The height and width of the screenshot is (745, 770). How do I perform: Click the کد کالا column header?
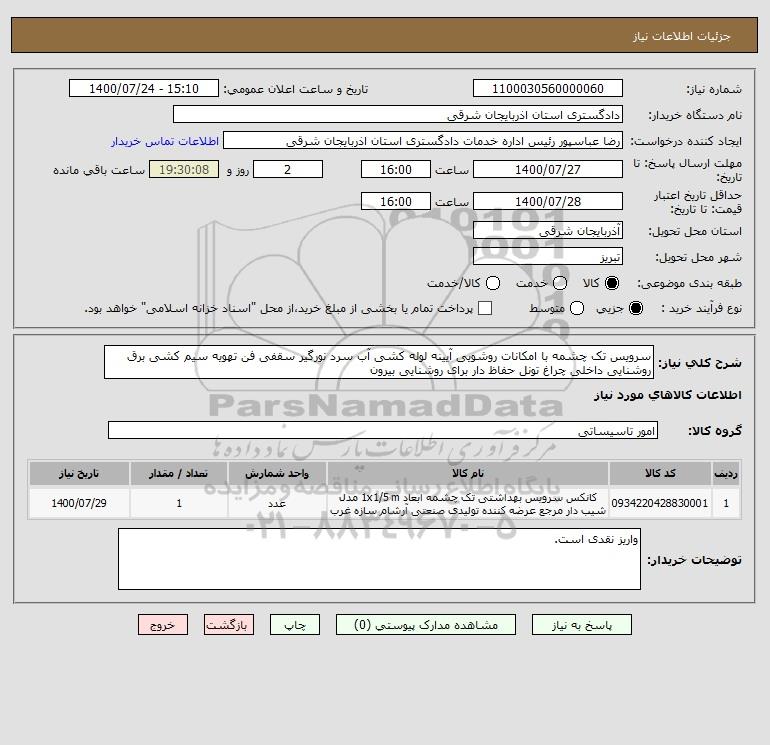coord(660,473)
